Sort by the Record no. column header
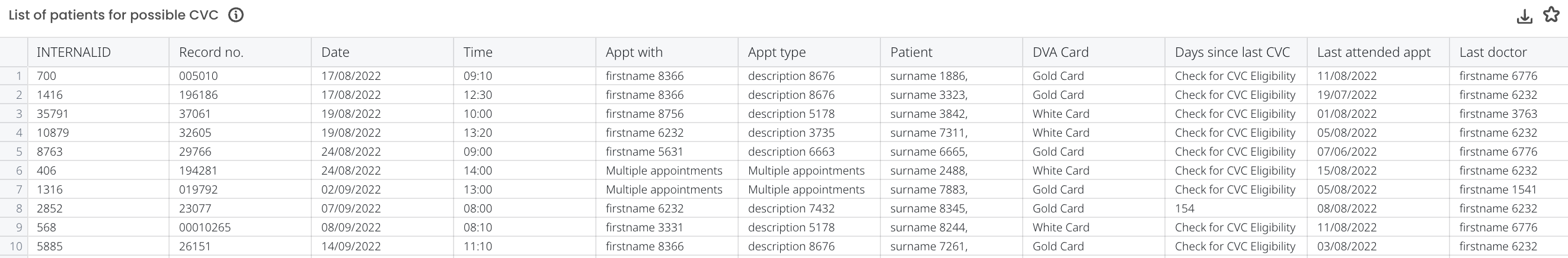The height and width of the screenshot is (258, 1568). coord(211,52)
